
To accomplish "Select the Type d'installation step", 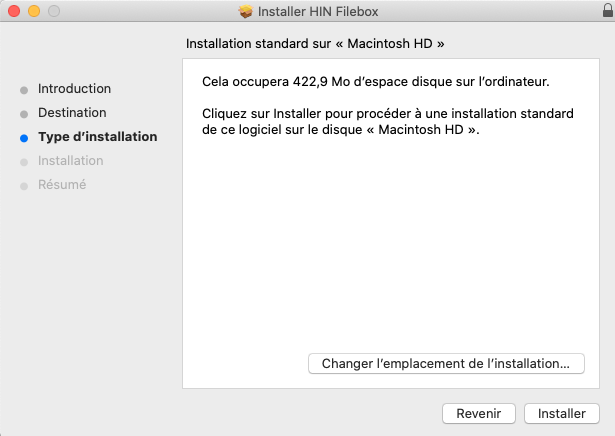I will [x=98, y=136].
